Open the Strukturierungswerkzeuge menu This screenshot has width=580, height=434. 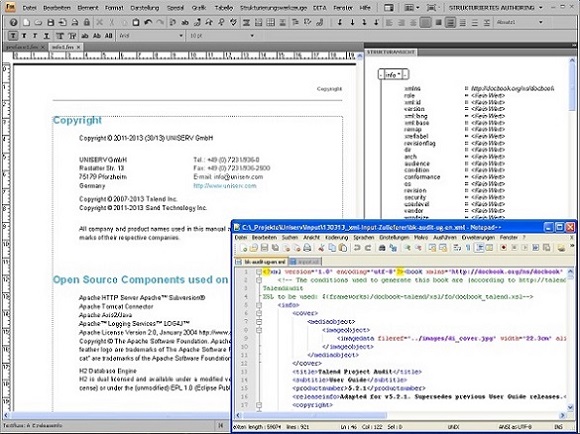[x=273, y=7]
